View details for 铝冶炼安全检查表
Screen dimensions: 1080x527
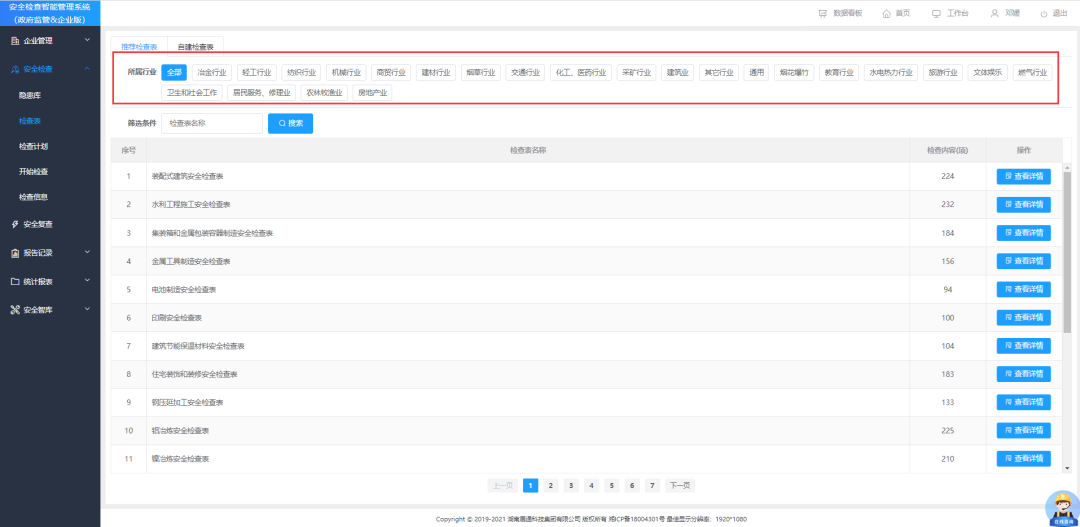coord(1024,431)
